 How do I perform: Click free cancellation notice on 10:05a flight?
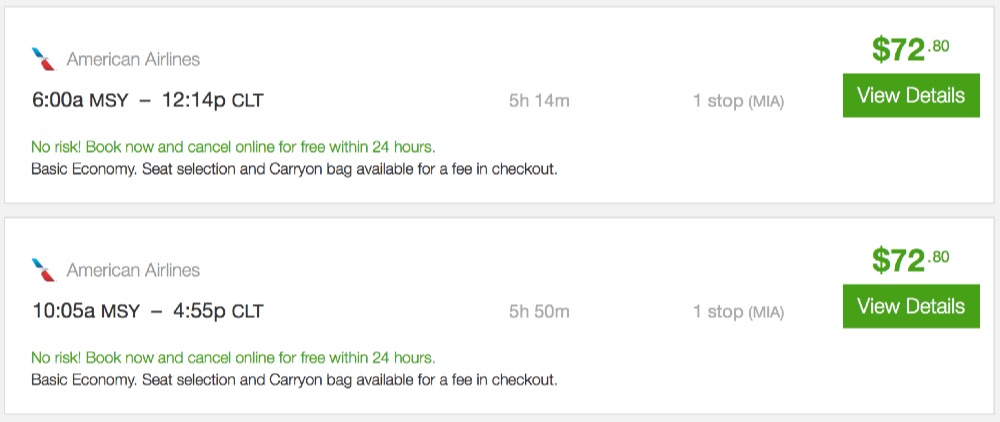(233, 357)
